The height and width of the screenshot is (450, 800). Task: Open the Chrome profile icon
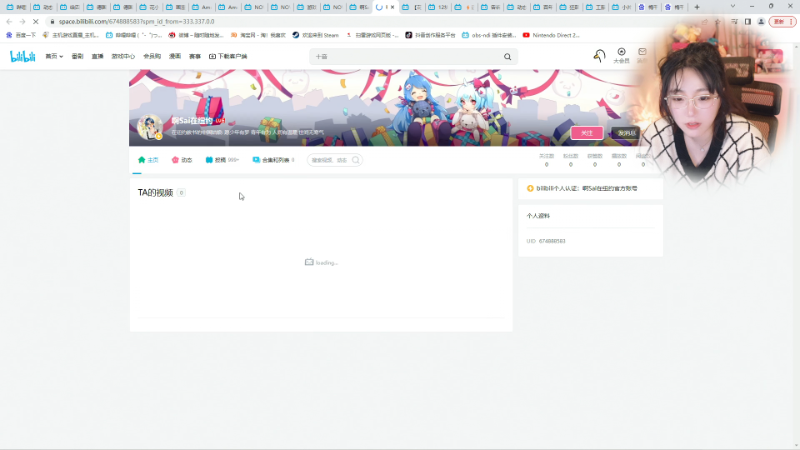(761, 22)
